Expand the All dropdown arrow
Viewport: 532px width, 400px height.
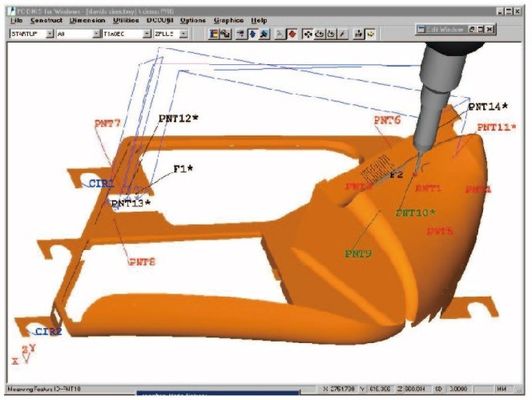coord(97,34)
